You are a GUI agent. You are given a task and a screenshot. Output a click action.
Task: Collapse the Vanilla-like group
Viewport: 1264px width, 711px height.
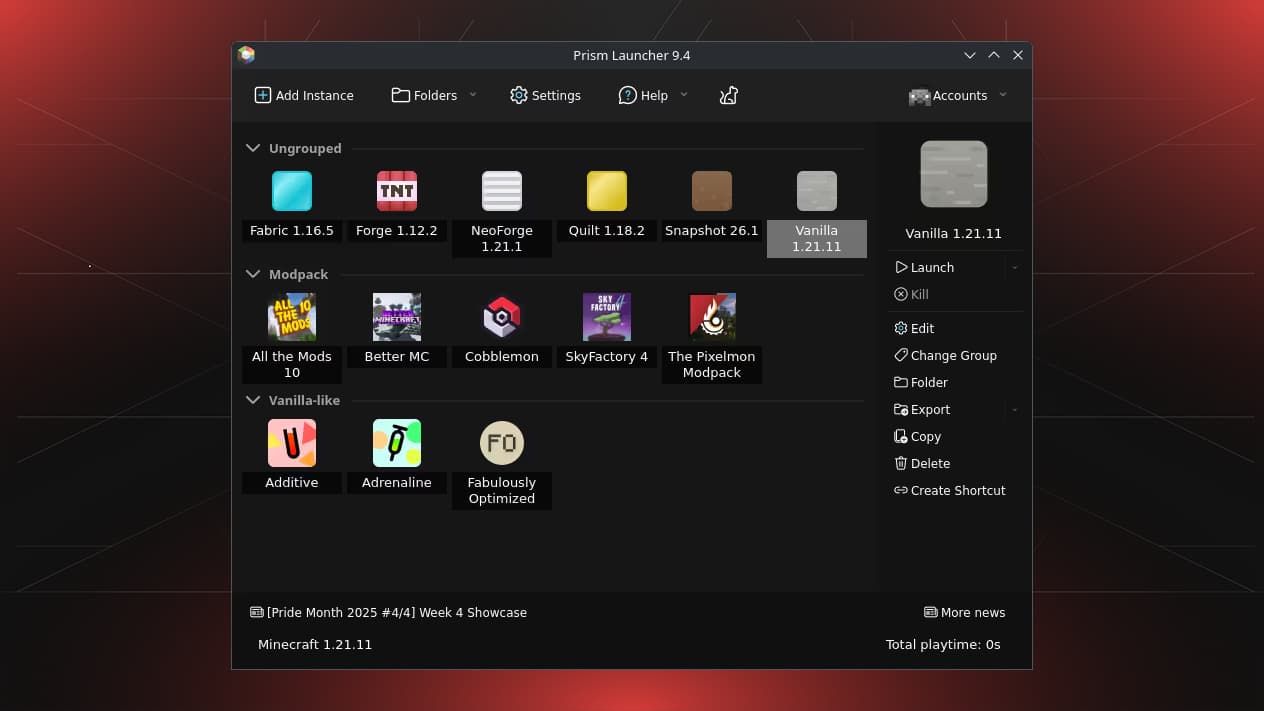click(253, 400)
